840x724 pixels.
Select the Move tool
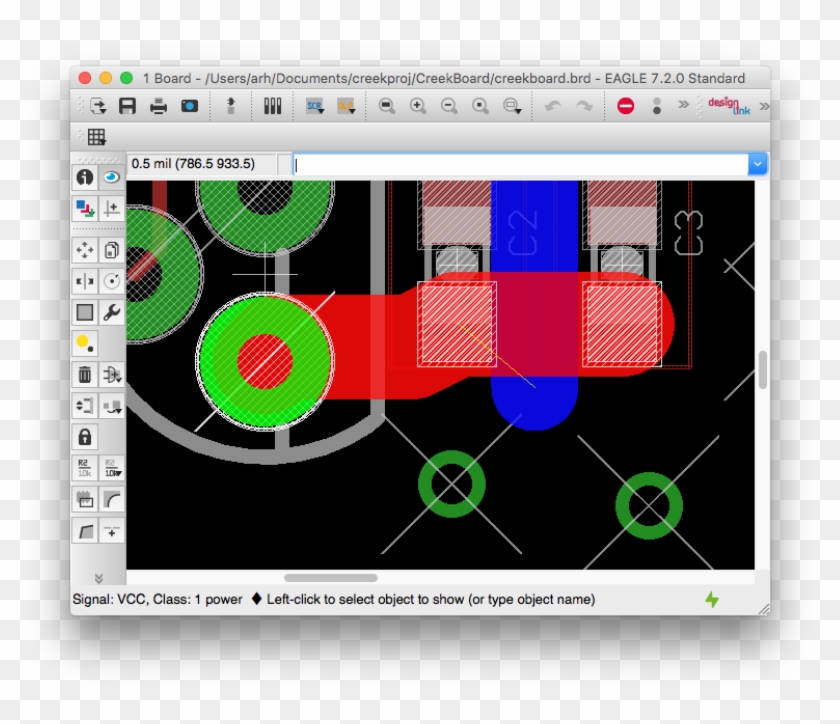85,249
